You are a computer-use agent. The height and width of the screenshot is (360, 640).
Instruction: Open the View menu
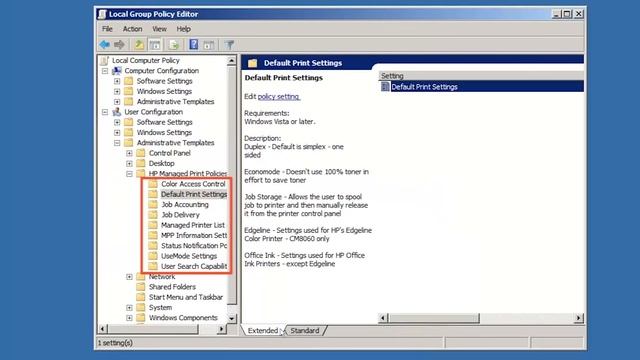[x=159, y=29]
